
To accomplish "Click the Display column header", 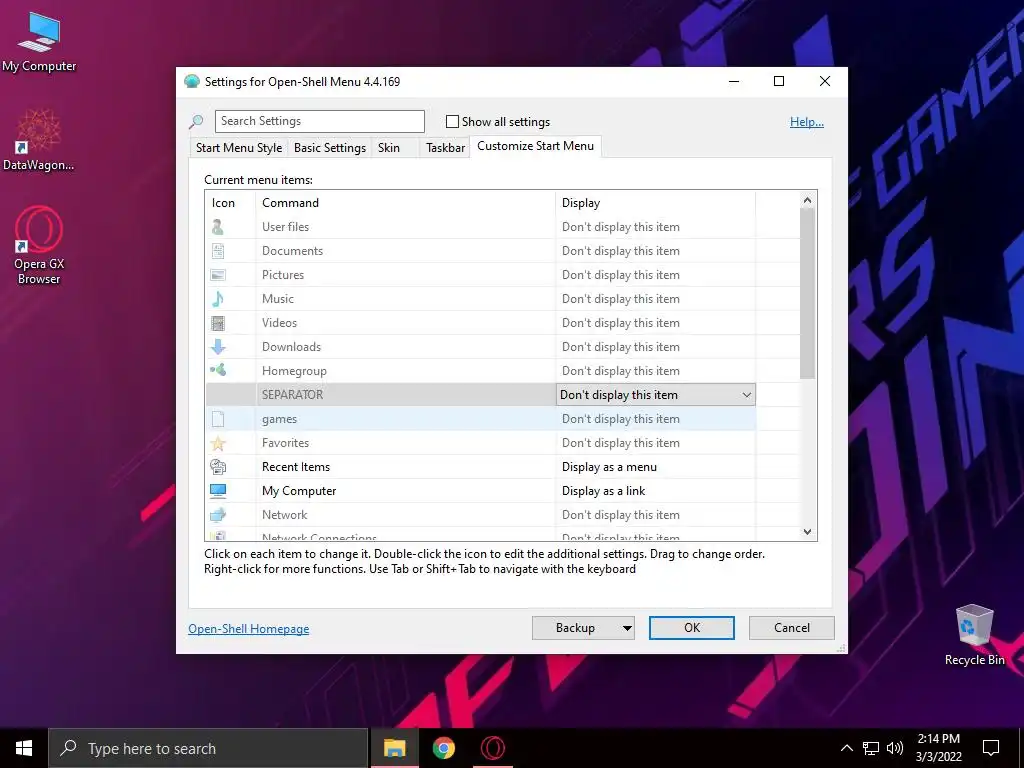I will [656, 202].
